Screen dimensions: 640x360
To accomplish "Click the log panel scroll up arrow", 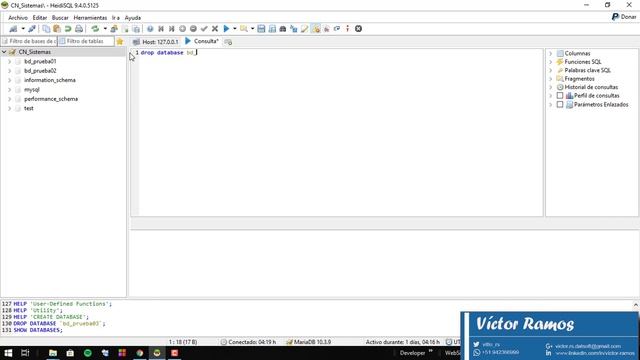I will [636, 304].
